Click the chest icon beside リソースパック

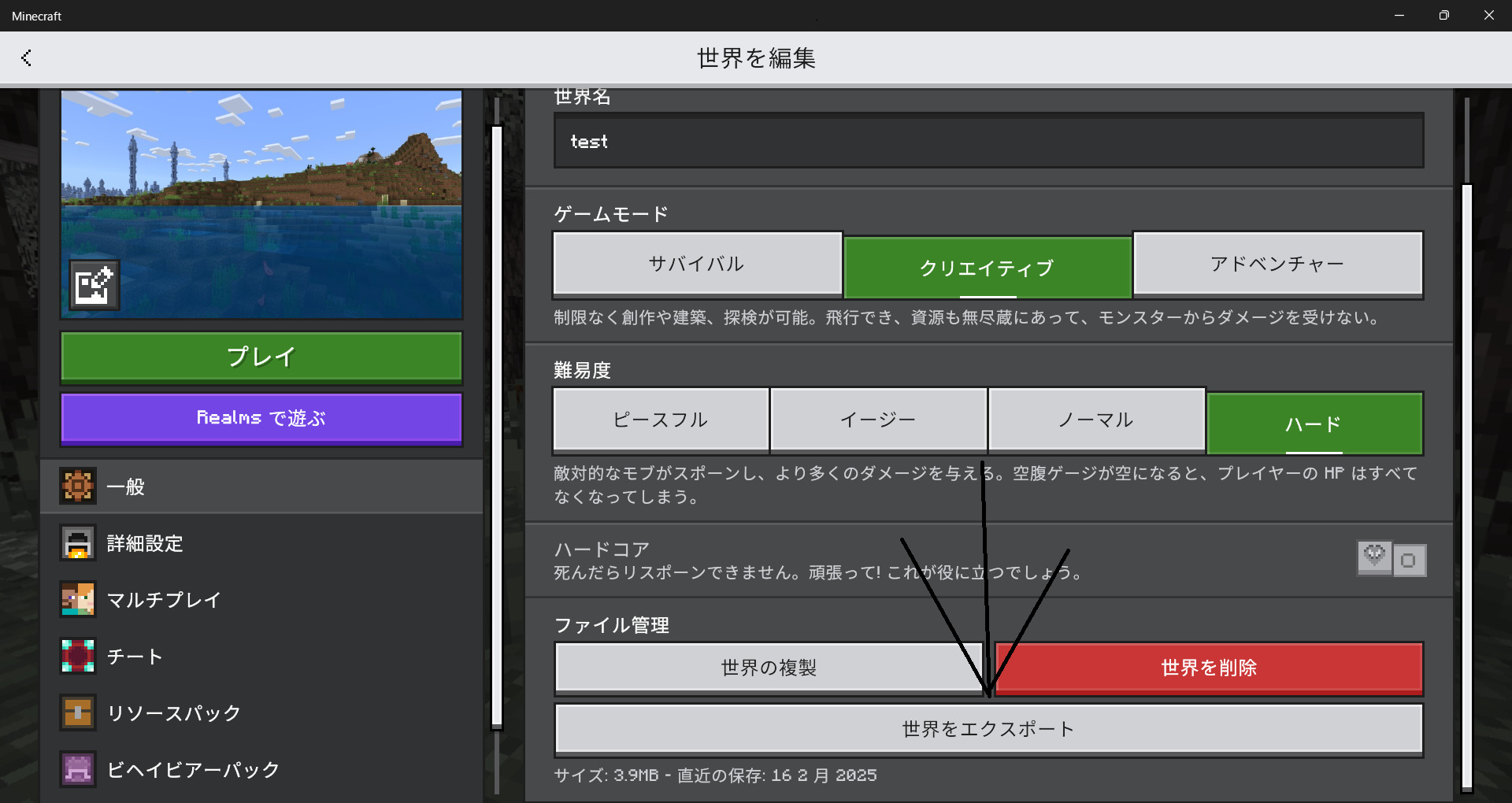pyautogui.click(x=78, y=713)
